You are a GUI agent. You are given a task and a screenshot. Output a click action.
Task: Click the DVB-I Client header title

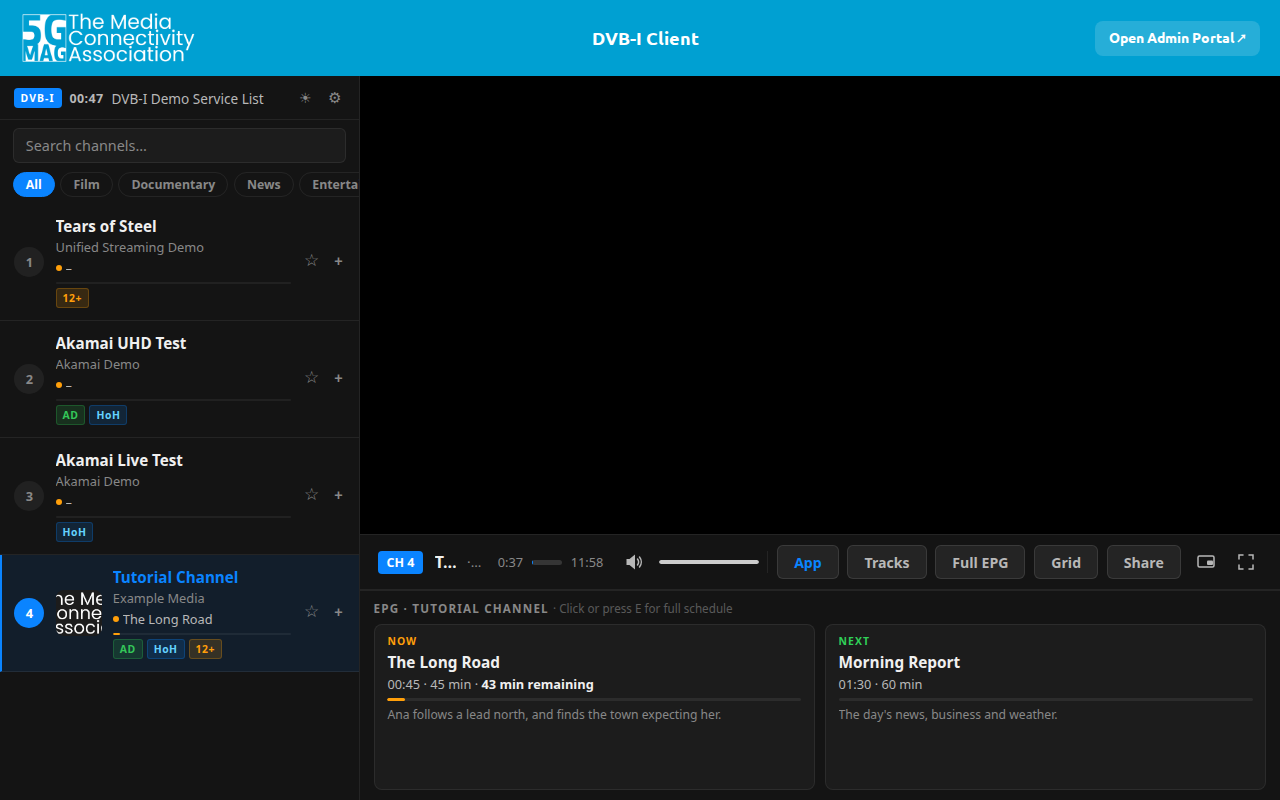pos(645,38)
